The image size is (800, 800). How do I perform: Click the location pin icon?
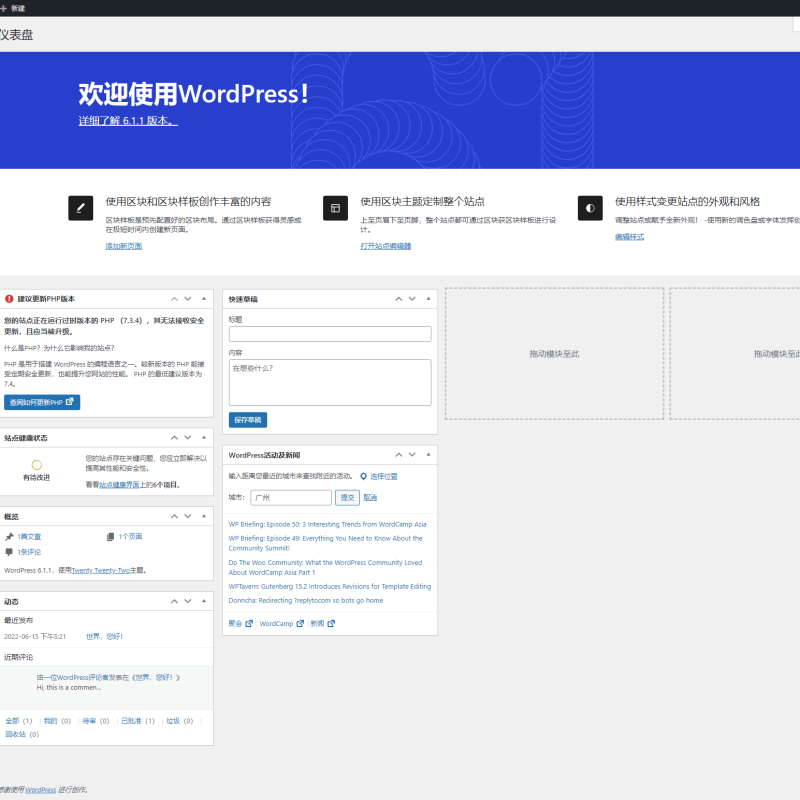[x=363, y=477]
